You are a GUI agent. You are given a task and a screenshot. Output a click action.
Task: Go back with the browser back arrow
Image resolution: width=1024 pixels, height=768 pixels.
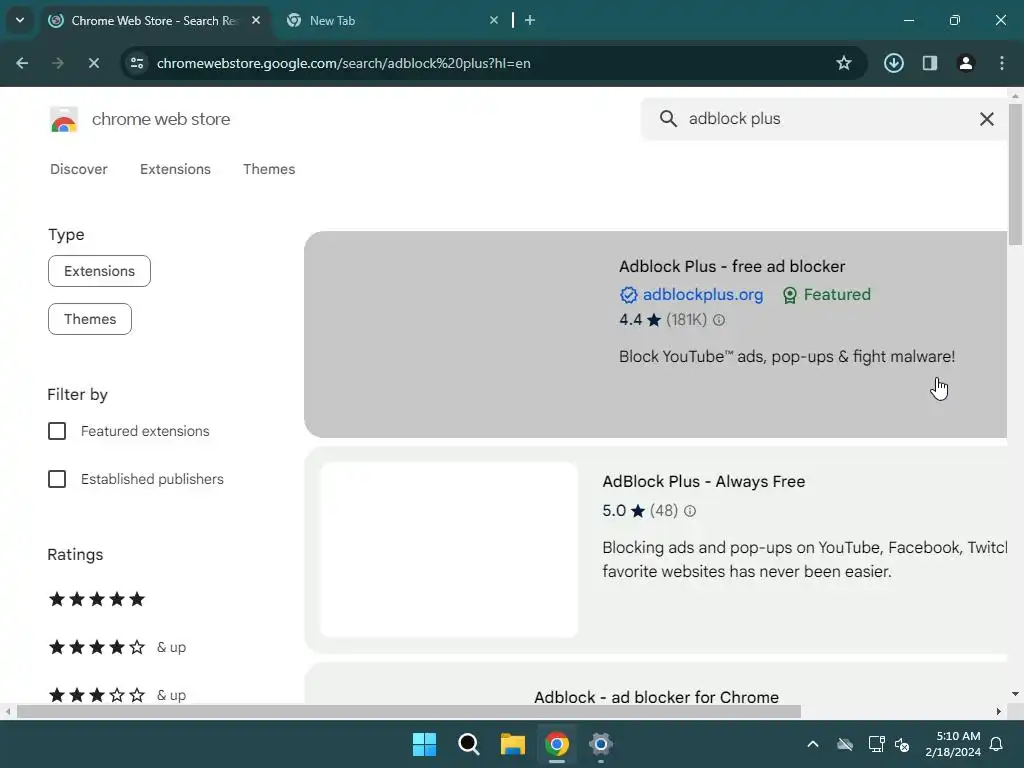click(x=22, y=63)
